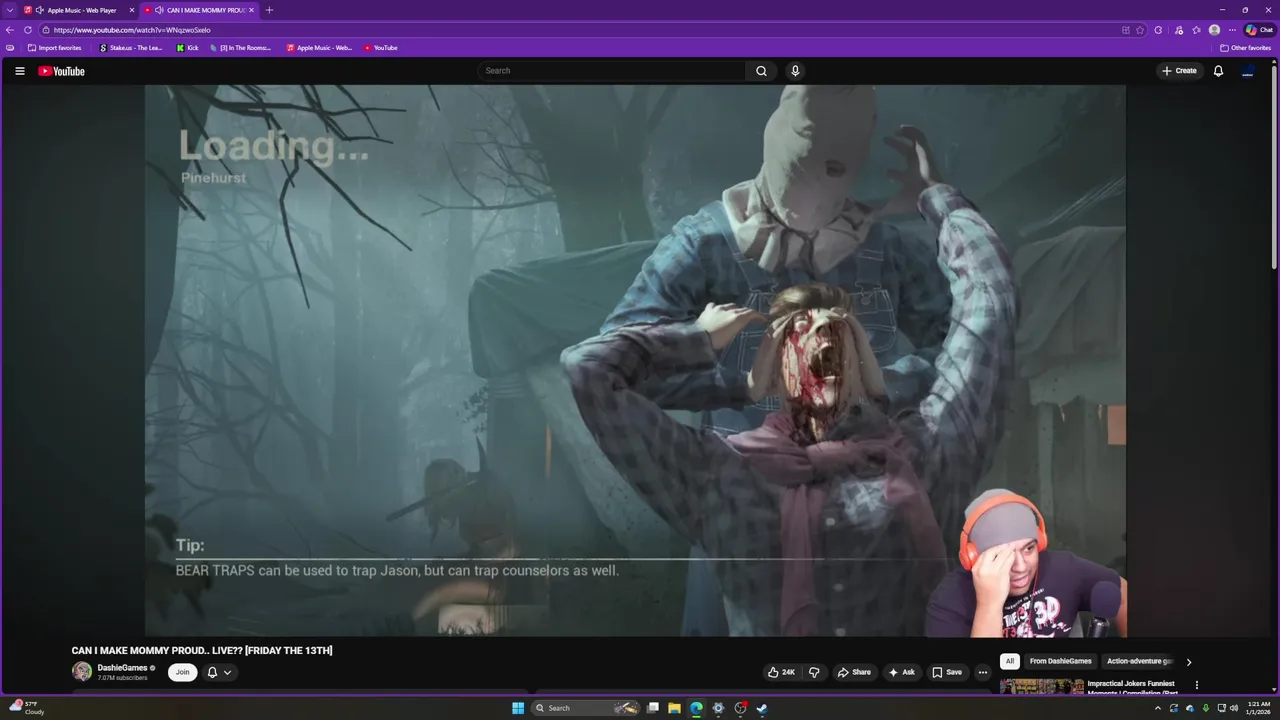Click the YouTube search magnifier button
This screenshot has width=1280, height=720.
pyautogui.click(x=761, y=71)
